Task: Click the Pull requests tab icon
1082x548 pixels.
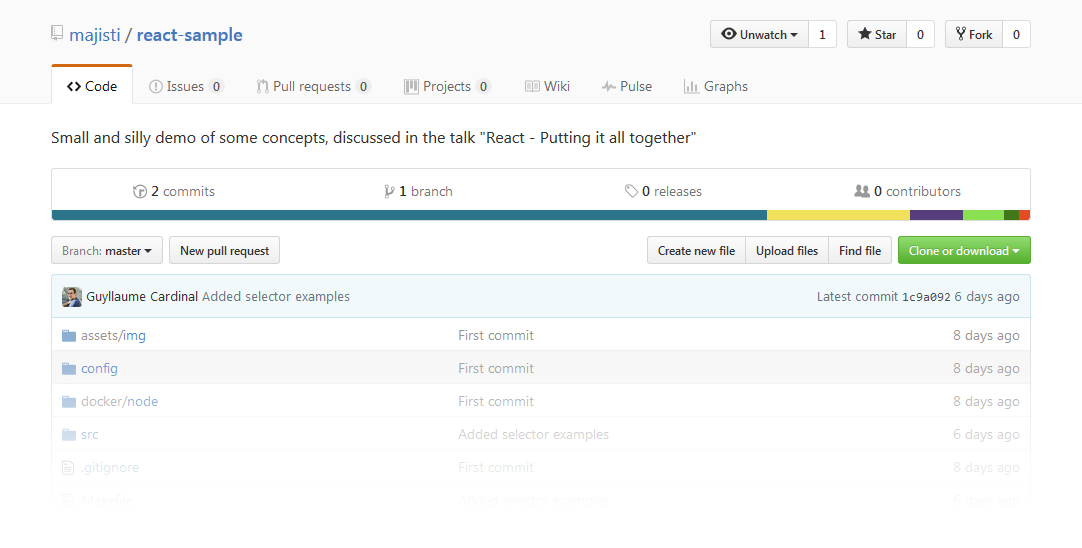Action: tap(262, 86)
